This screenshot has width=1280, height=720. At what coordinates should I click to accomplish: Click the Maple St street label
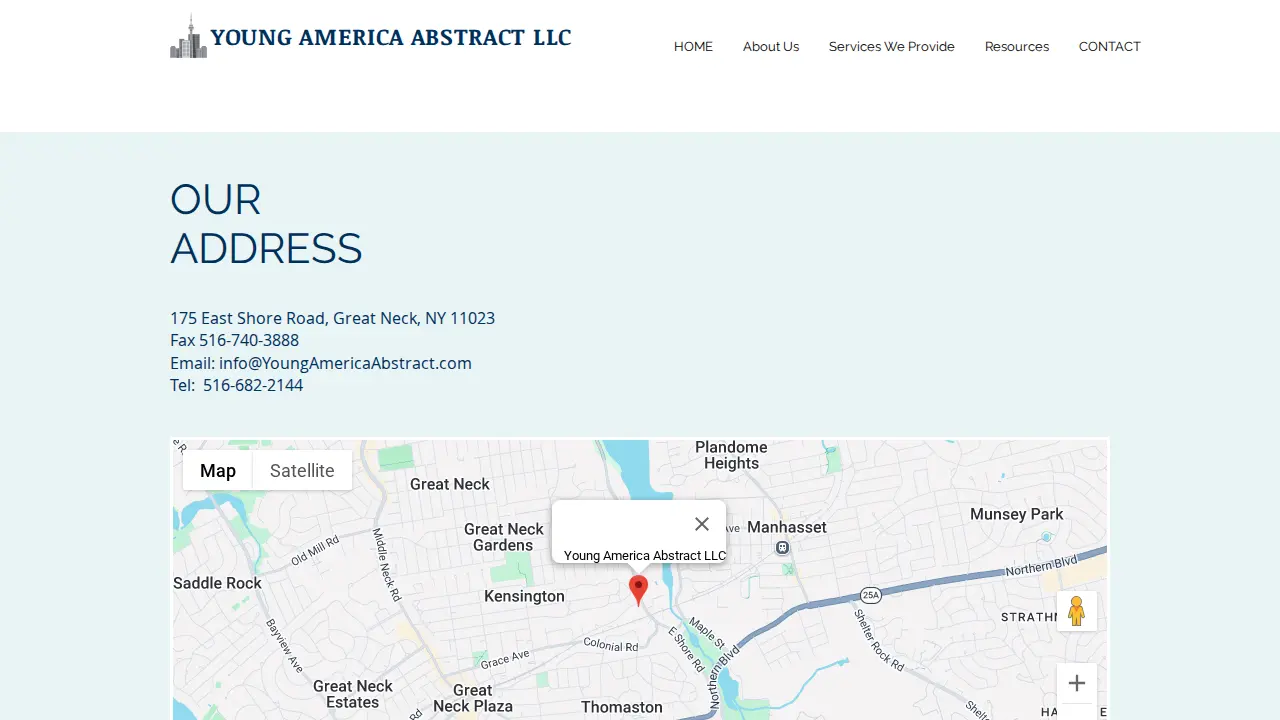tap(707, 631)
